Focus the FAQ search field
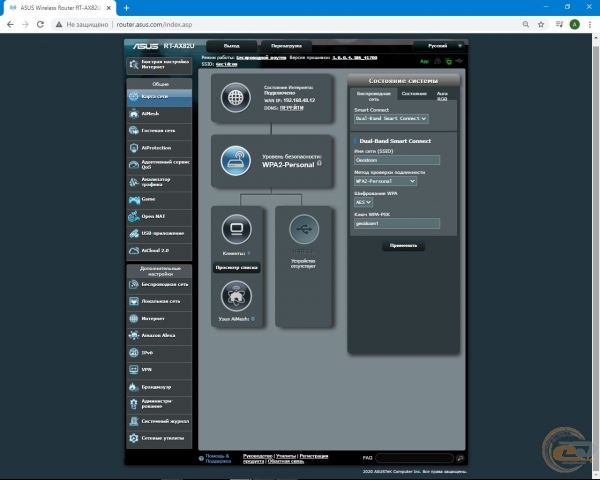The image size is (600, 480). click(x=415, y=458)
